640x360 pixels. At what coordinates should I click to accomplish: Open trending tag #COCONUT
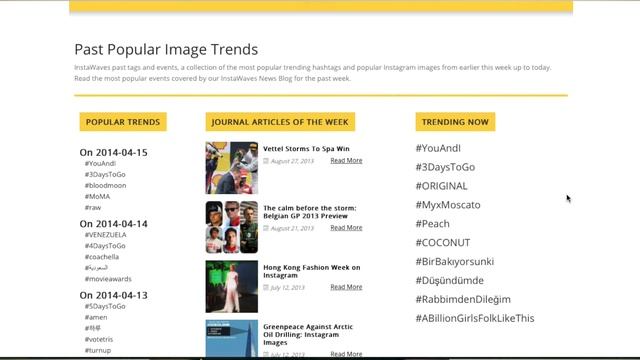(x=443, y=242)
